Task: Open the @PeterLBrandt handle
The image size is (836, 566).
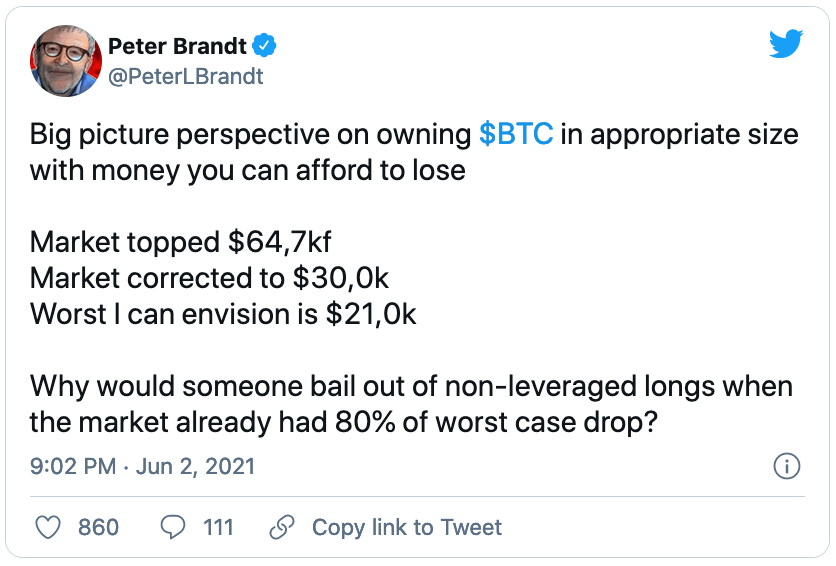Action: point(186,76)
